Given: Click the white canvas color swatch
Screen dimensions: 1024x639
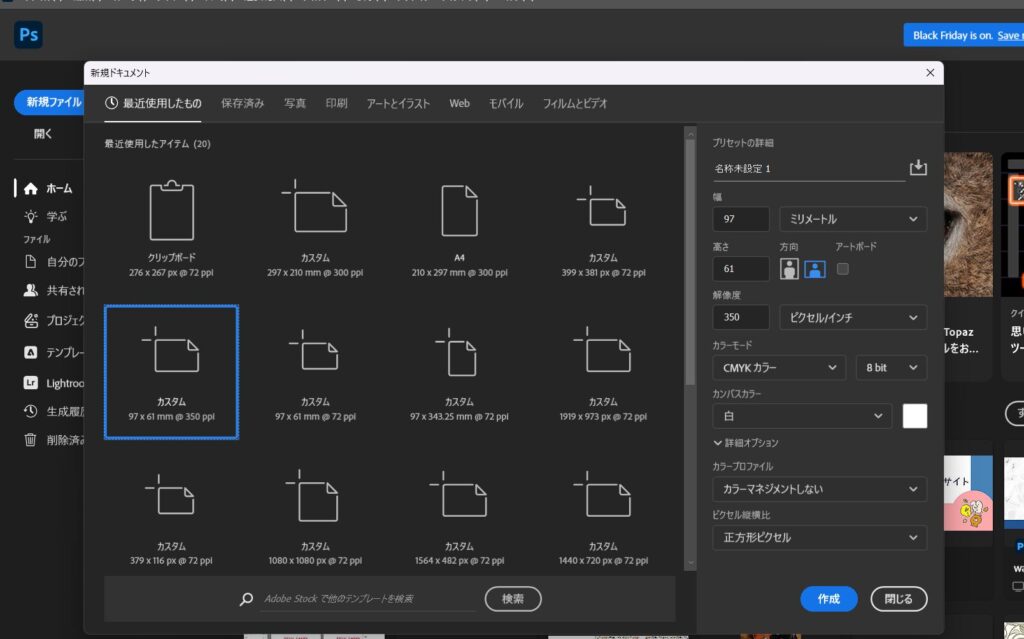Looking at the screenshot, I should 914,416.
